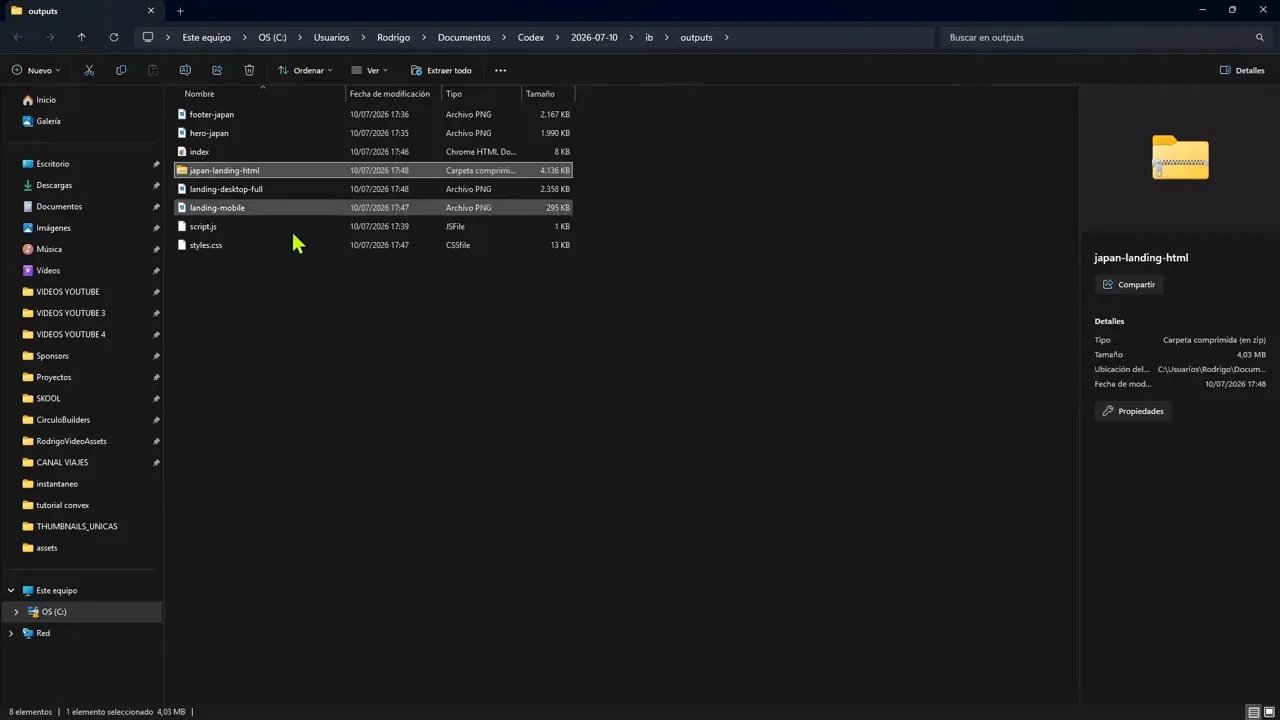Image resolution: width=1280 pixels, height=720 pixels.
Task: Open tutorial convex folder in sidebar
Action: tap(62, 505)
